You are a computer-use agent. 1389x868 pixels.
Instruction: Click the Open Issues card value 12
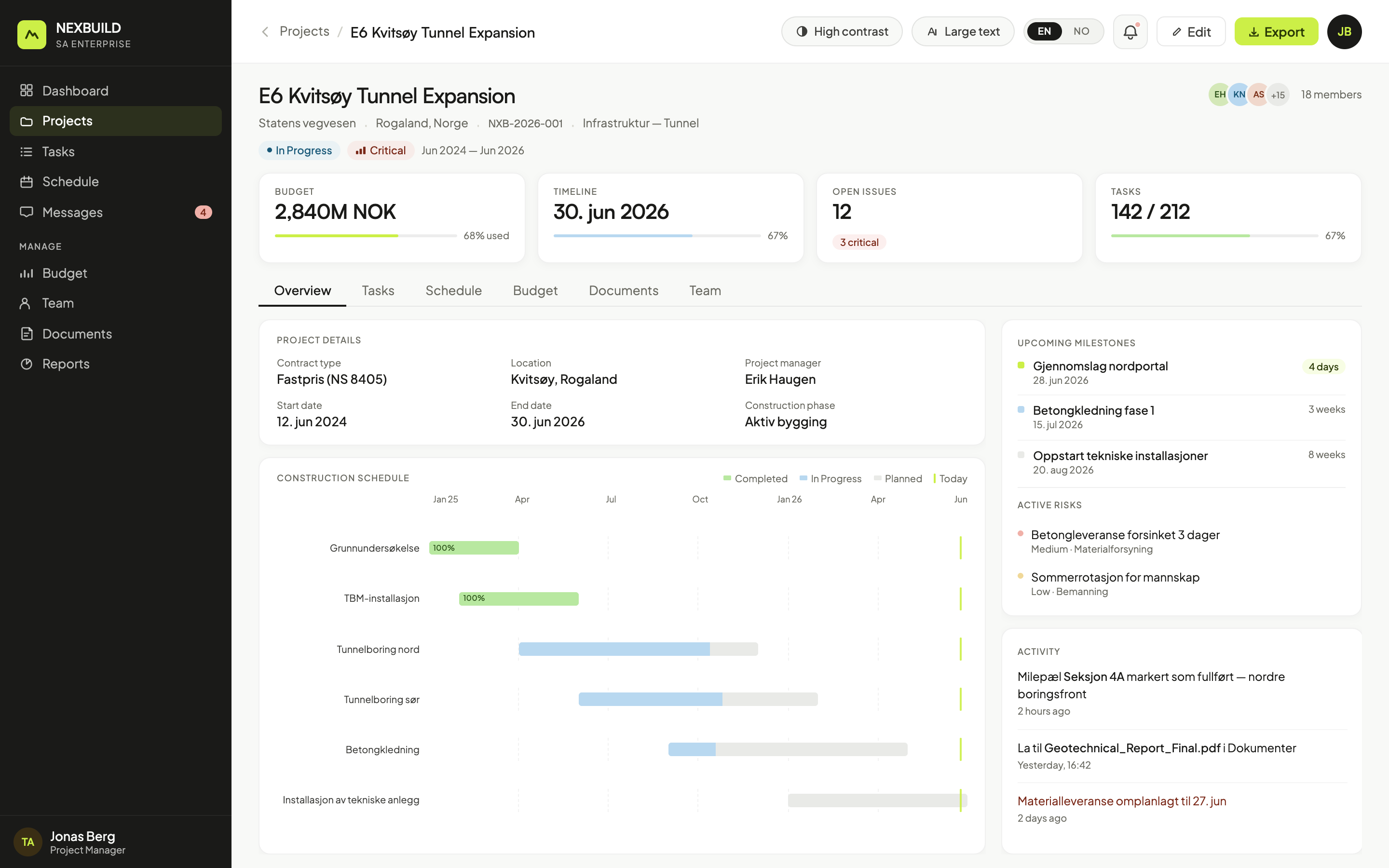click(x=842, y=212)
